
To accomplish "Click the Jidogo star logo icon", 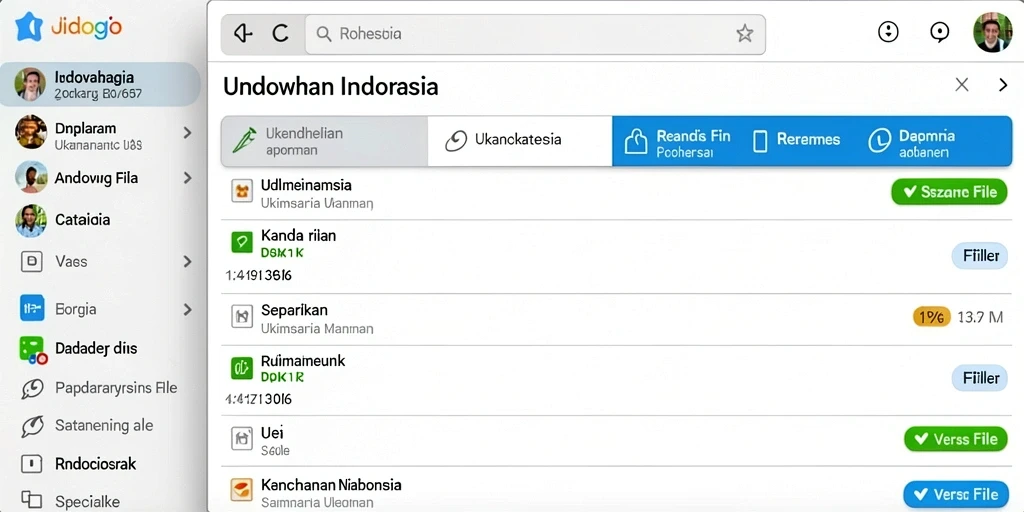I will 29,27.
